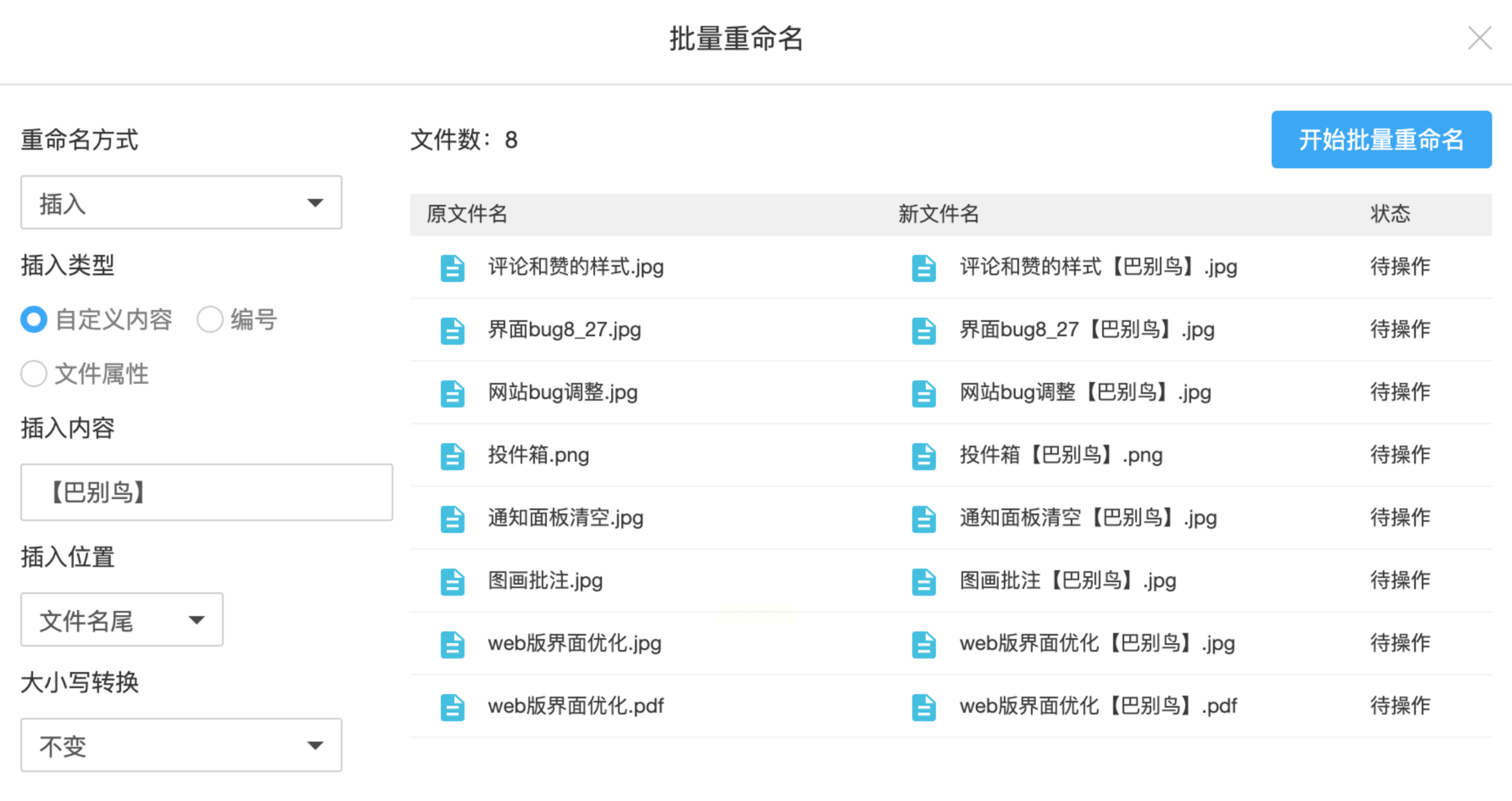Expand the 插入位置 dropdown showing 文件名尾
The height and width of the screenshot is (801, 1512).
point(121,620)
